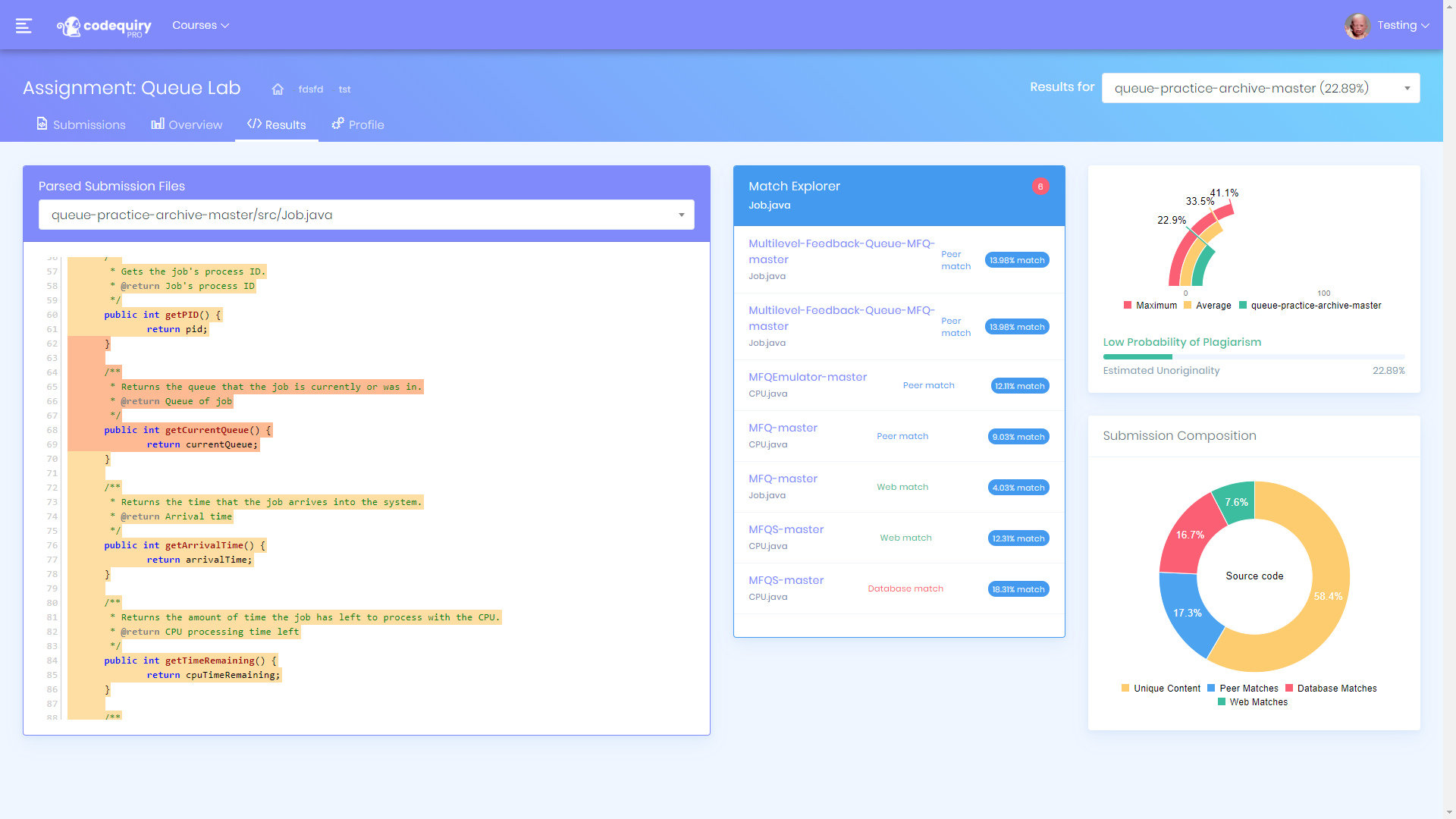Open the hamburger navigation menu
Screen dimensions: 1456x819
24,25
